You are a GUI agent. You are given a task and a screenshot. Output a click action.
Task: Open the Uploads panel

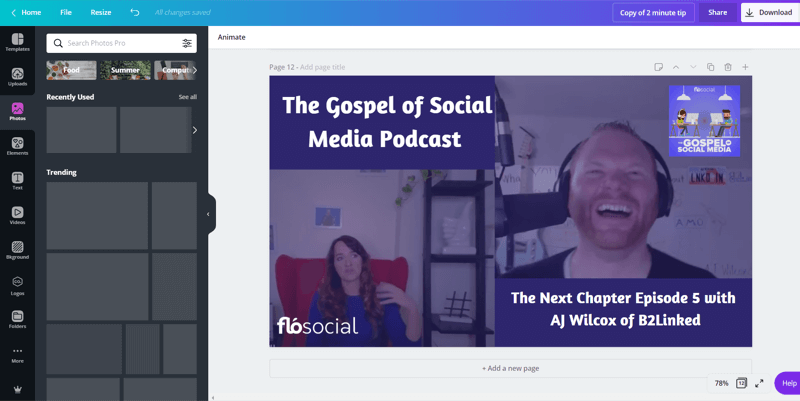17,77
